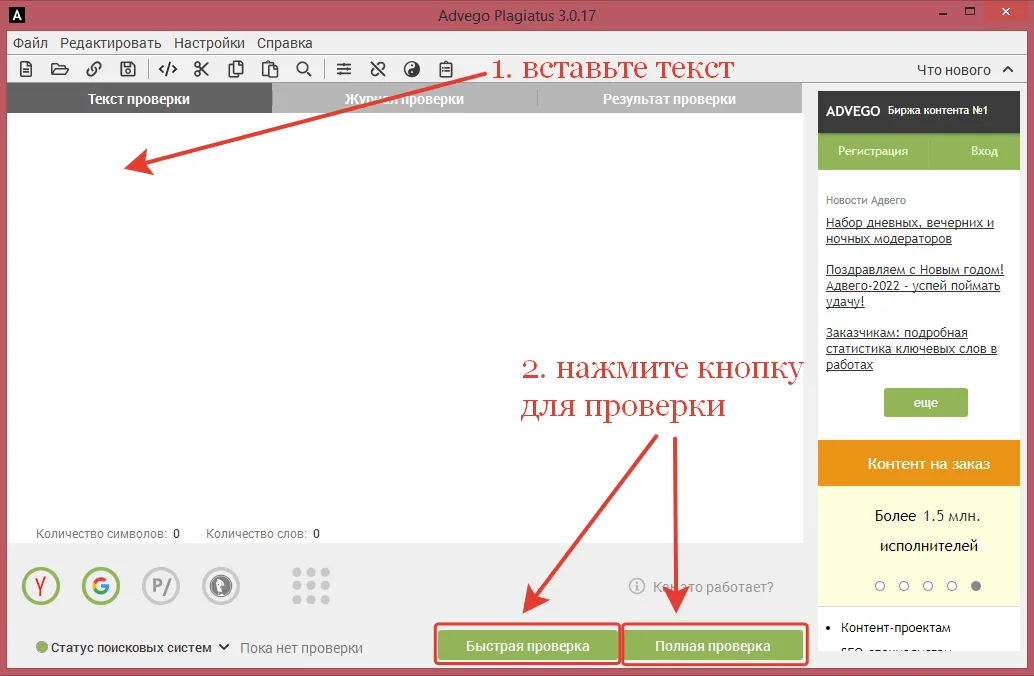
Task: Select the last carousel dot indicator
Action: (976, 586)
